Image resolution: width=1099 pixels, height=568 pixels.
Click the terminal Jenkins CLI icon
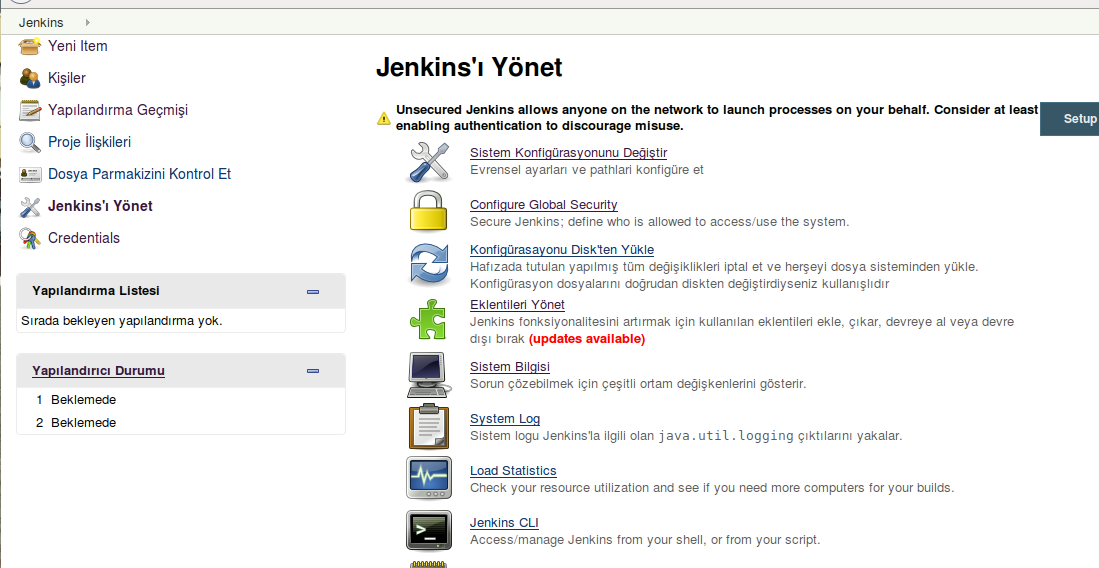click(x=429, y=530)
